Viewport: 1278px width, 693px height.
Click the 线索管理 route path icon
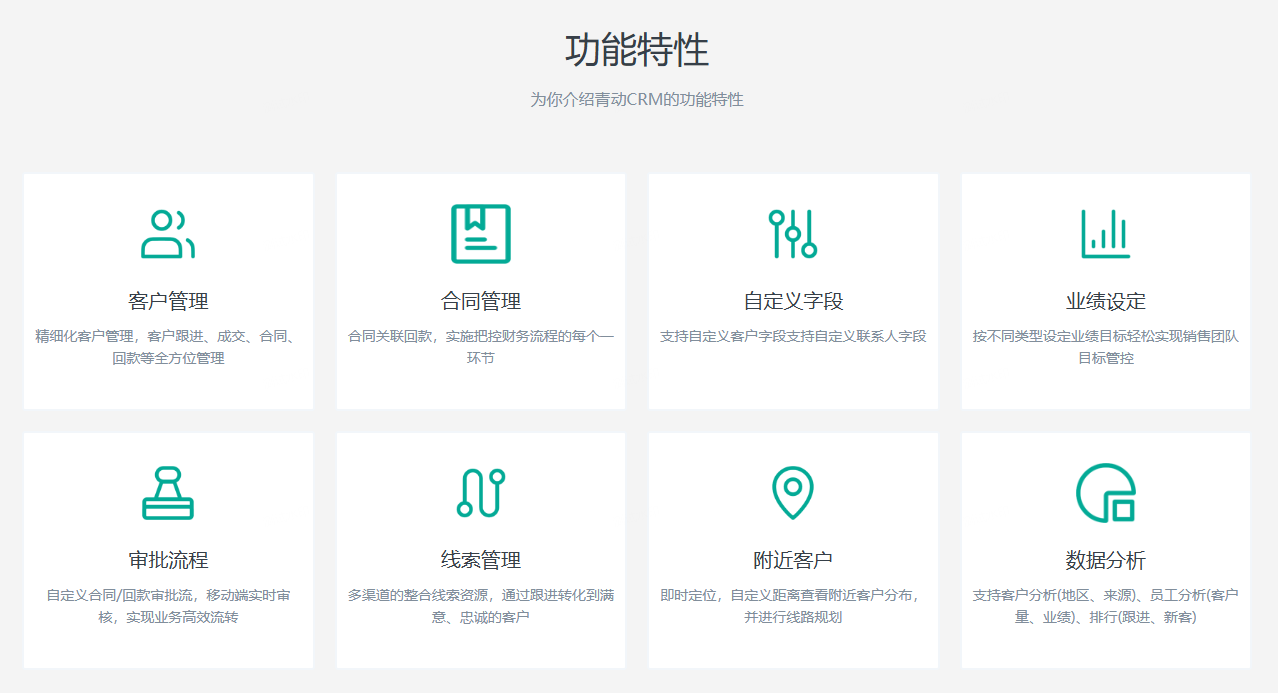click(481, 493)
